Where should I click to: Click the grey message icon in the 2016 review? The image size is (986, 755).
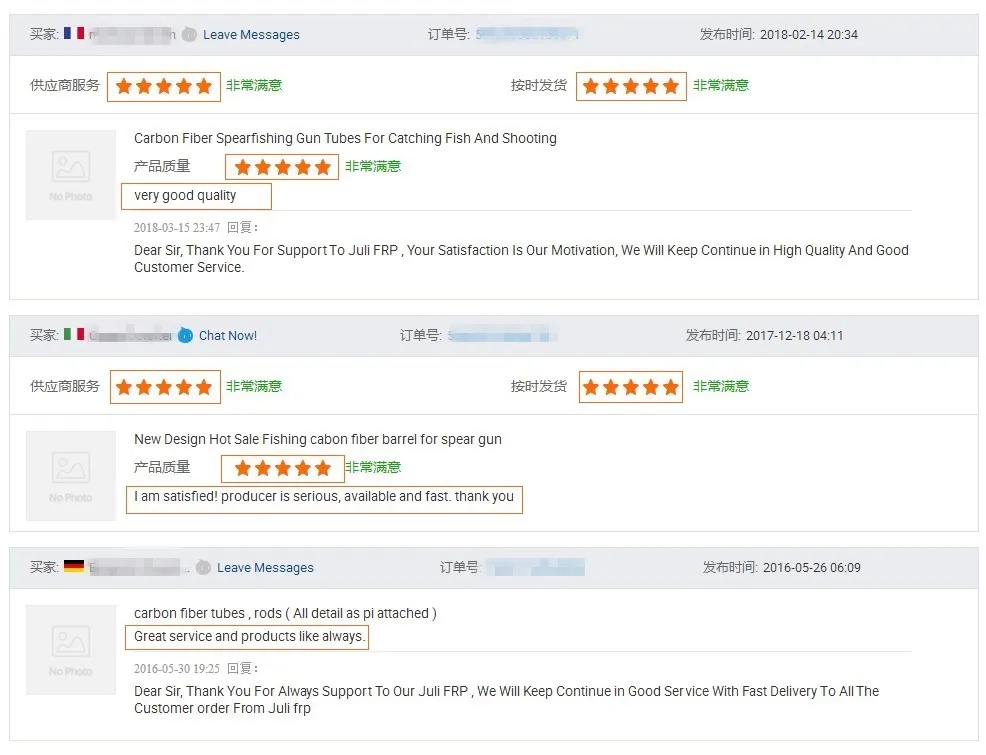[203, 568]
